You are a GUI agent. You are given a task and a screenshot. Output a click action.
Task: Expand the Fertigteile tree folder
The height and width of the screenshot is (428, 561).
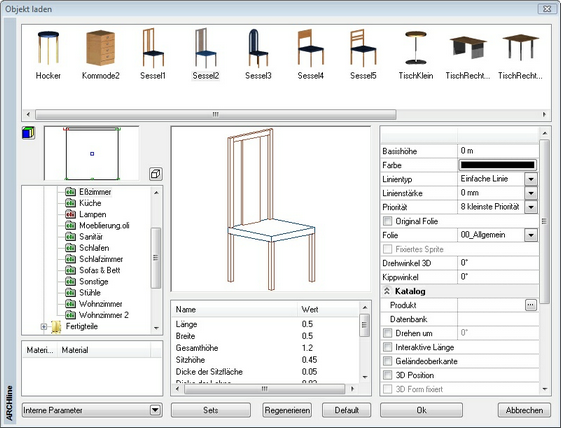[44, 326]
